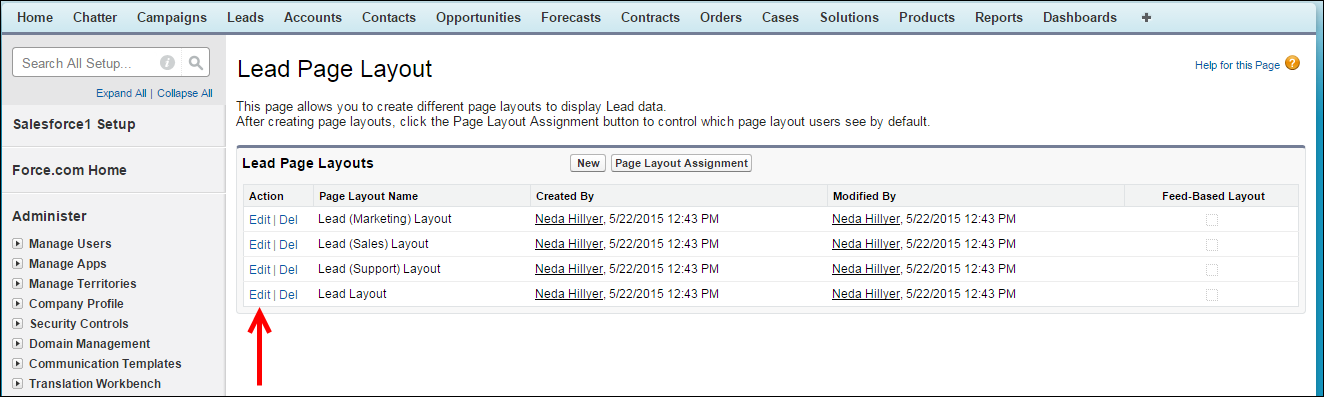This screenshot has height=397, width=1324.
Task: Open Neda Hillyer creator link for Lead (Marketing) Layout
Action: (x=569, y=219)
